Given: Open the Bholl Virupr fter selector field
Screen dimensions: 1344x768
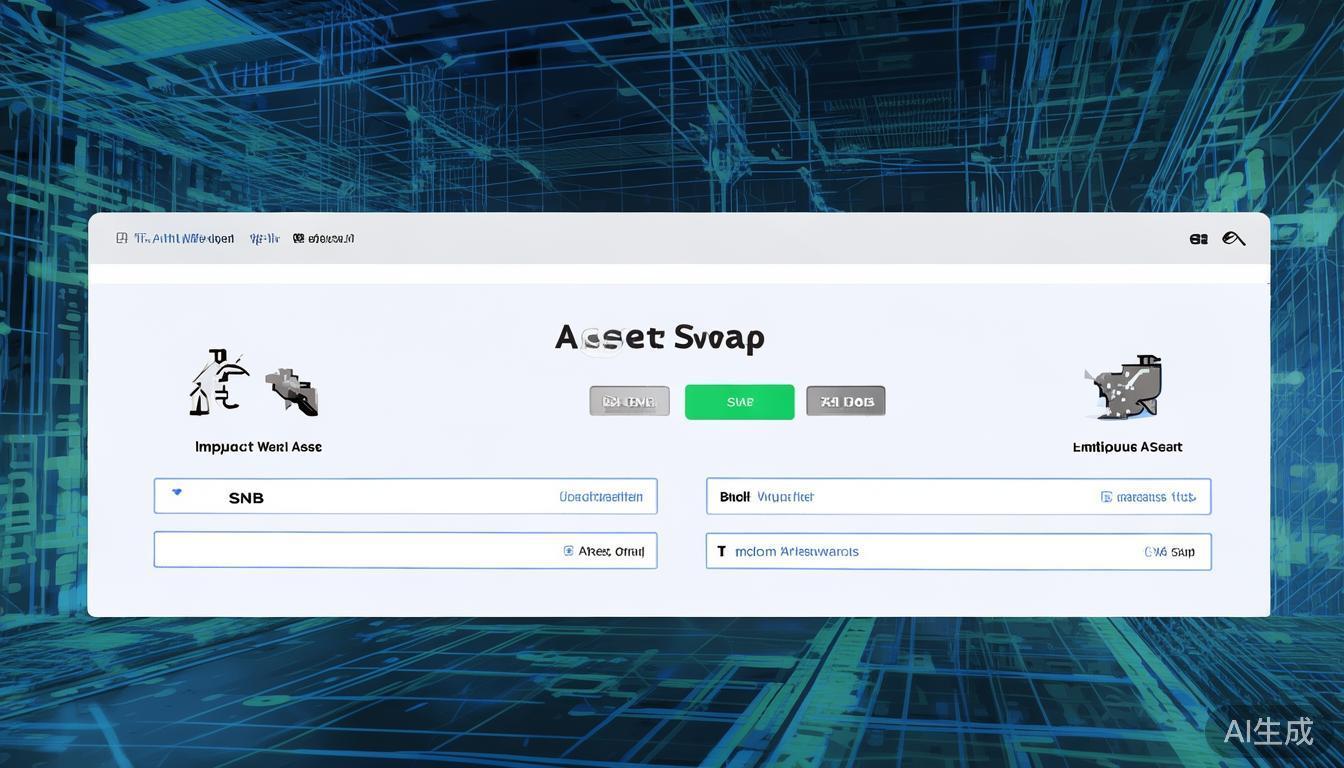Looking at the screenshot, I should pyautogui.click(x=900, y=497).
